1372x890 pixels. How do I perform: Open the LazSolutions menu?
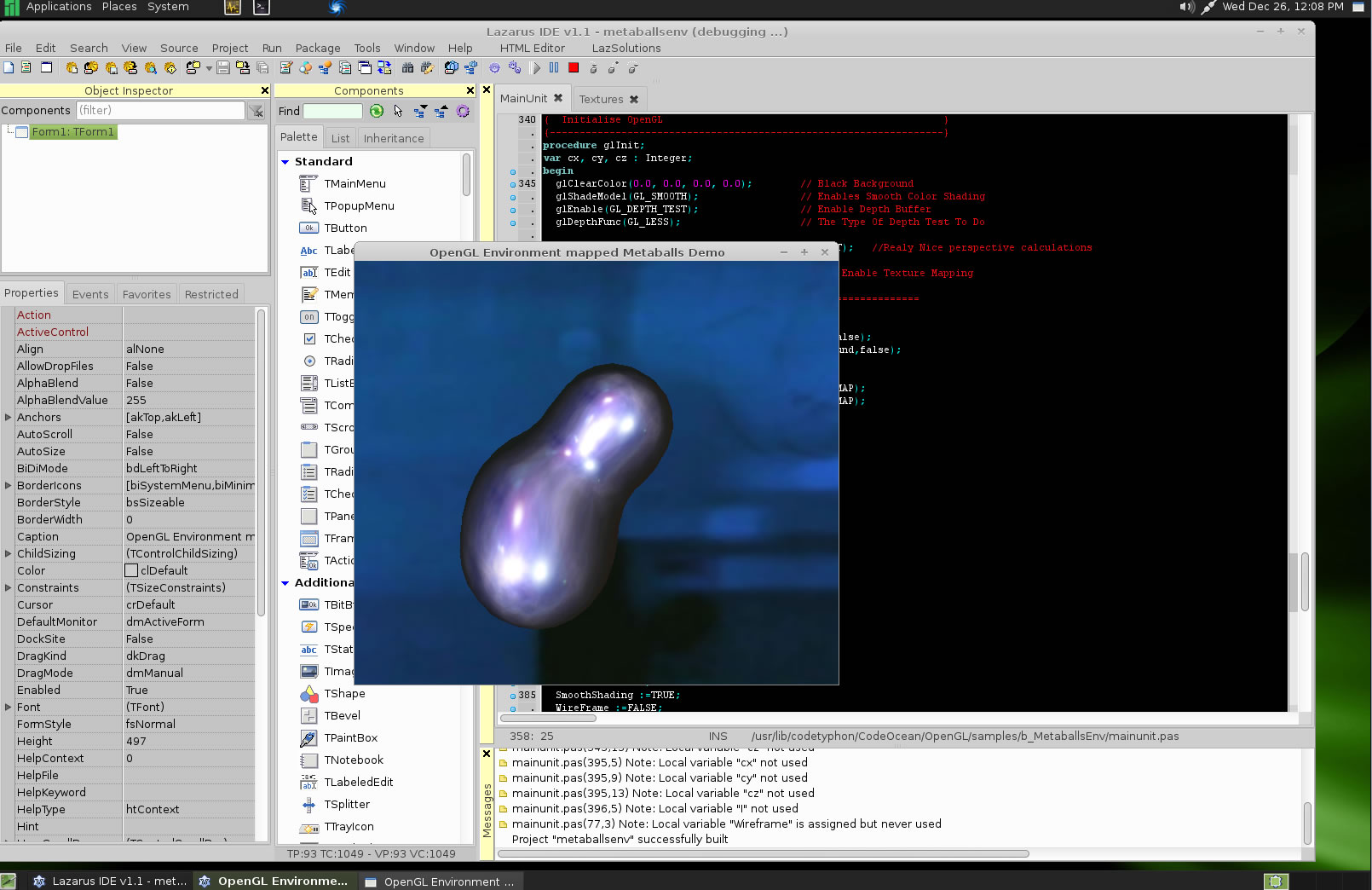pos(626,48)
